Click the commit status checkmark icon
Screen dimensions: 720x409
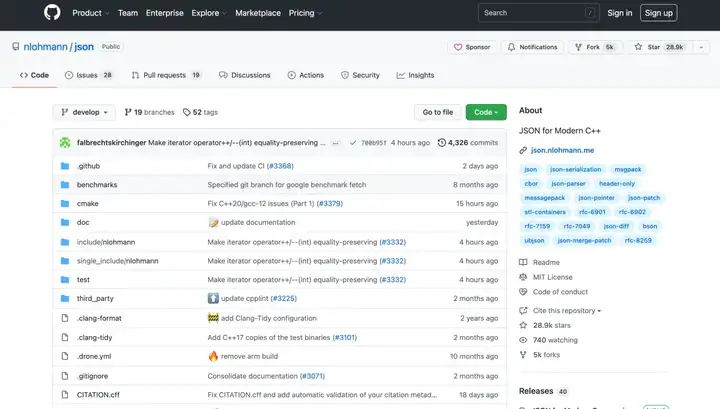pos(353,143)
